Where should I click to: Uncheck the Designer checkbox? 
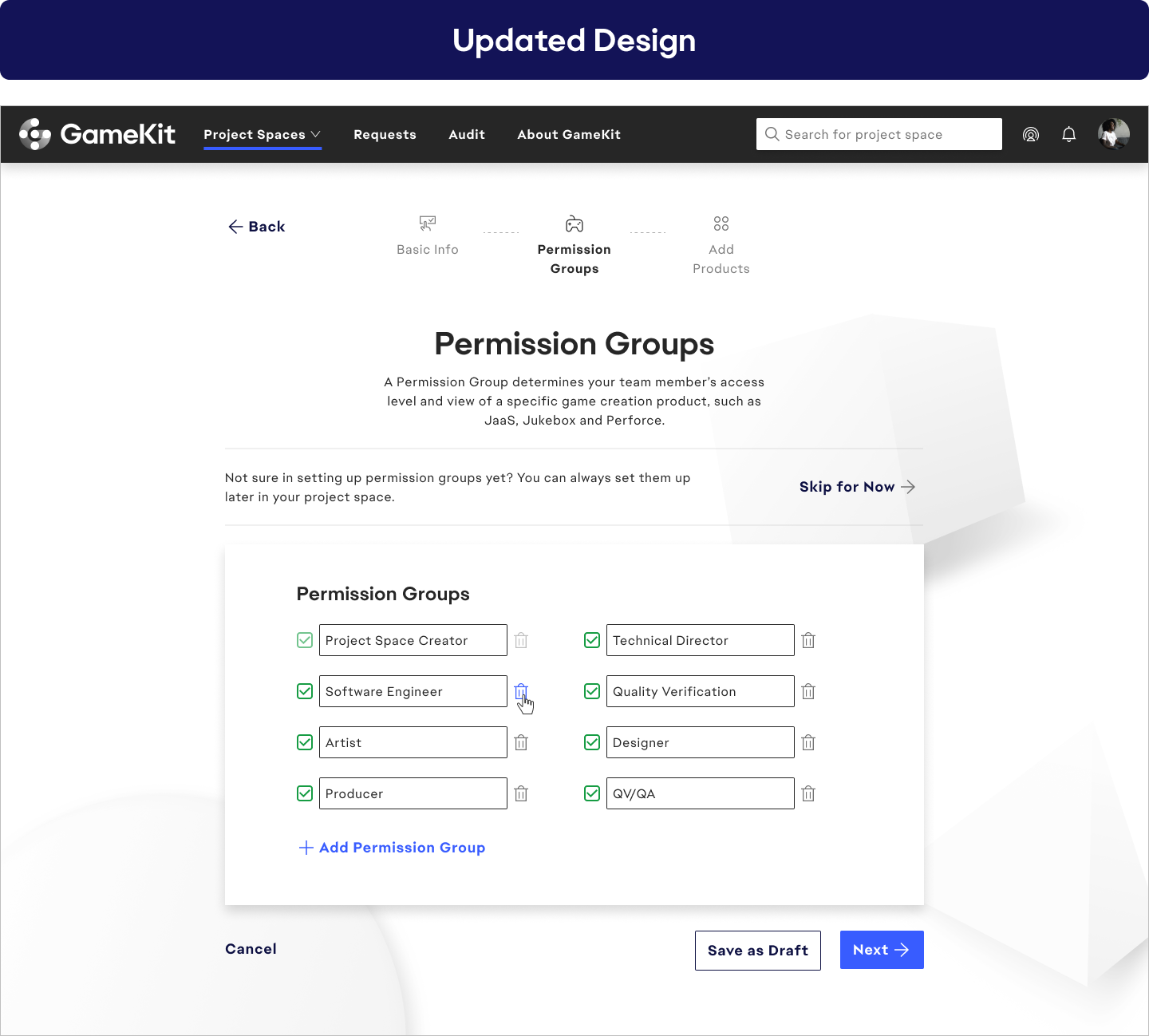coord(592,742)
